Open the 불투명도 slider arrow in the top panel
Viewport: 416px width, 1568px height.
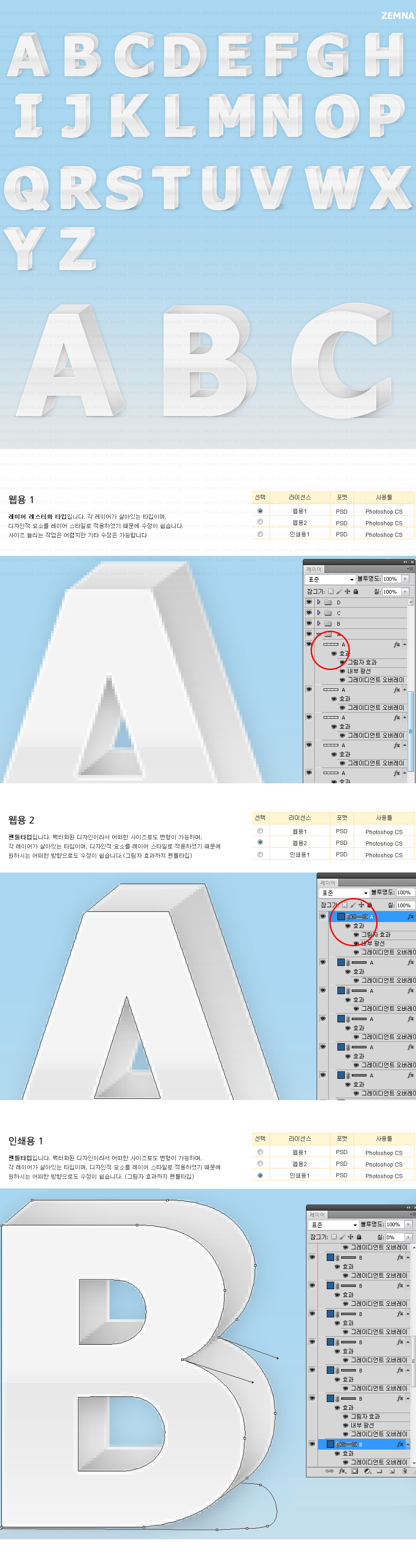(x=406, y=579)
